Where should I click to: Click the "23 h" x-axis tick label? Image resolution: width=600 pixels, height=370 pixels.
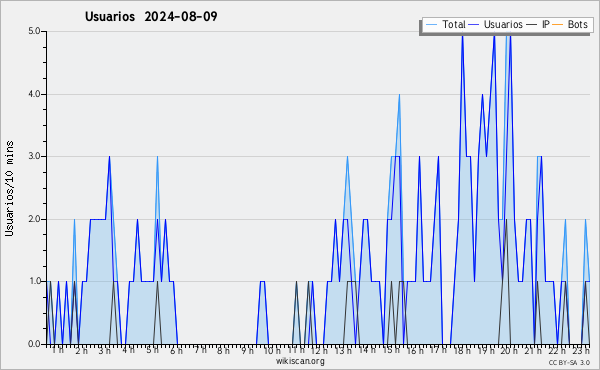581,350
